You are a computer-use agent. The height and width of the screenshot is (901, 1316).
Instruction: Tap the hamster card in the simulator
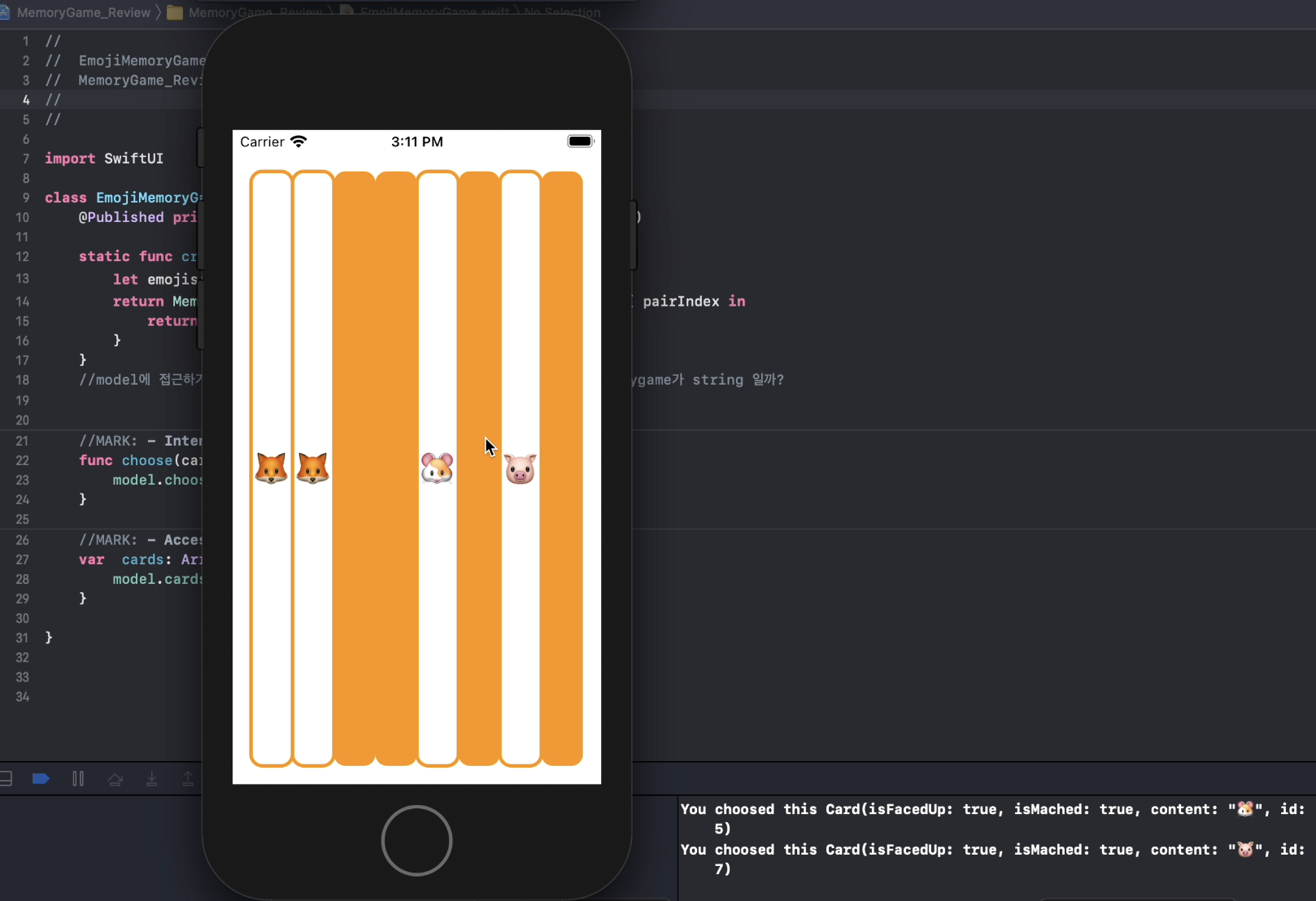tap(437, 466)
